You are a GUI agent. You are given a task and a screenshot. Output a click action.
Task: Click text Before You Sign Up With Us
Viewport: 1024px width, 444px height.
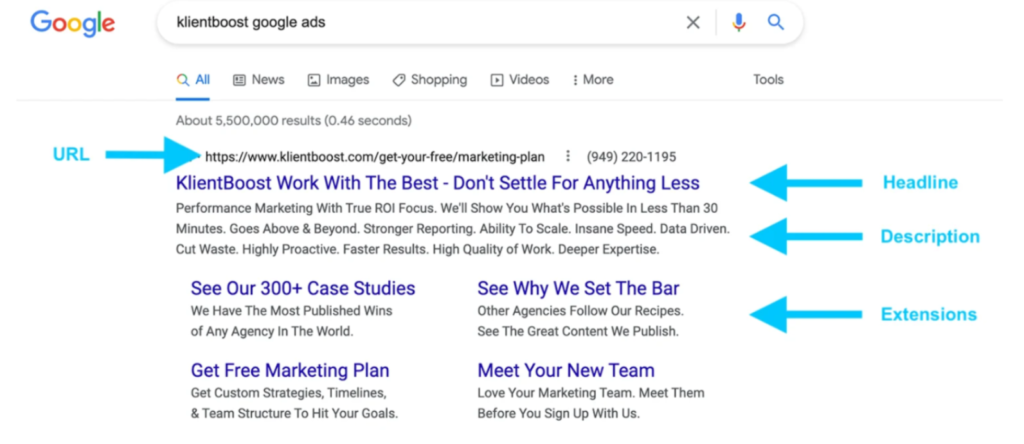click(558, 414)
